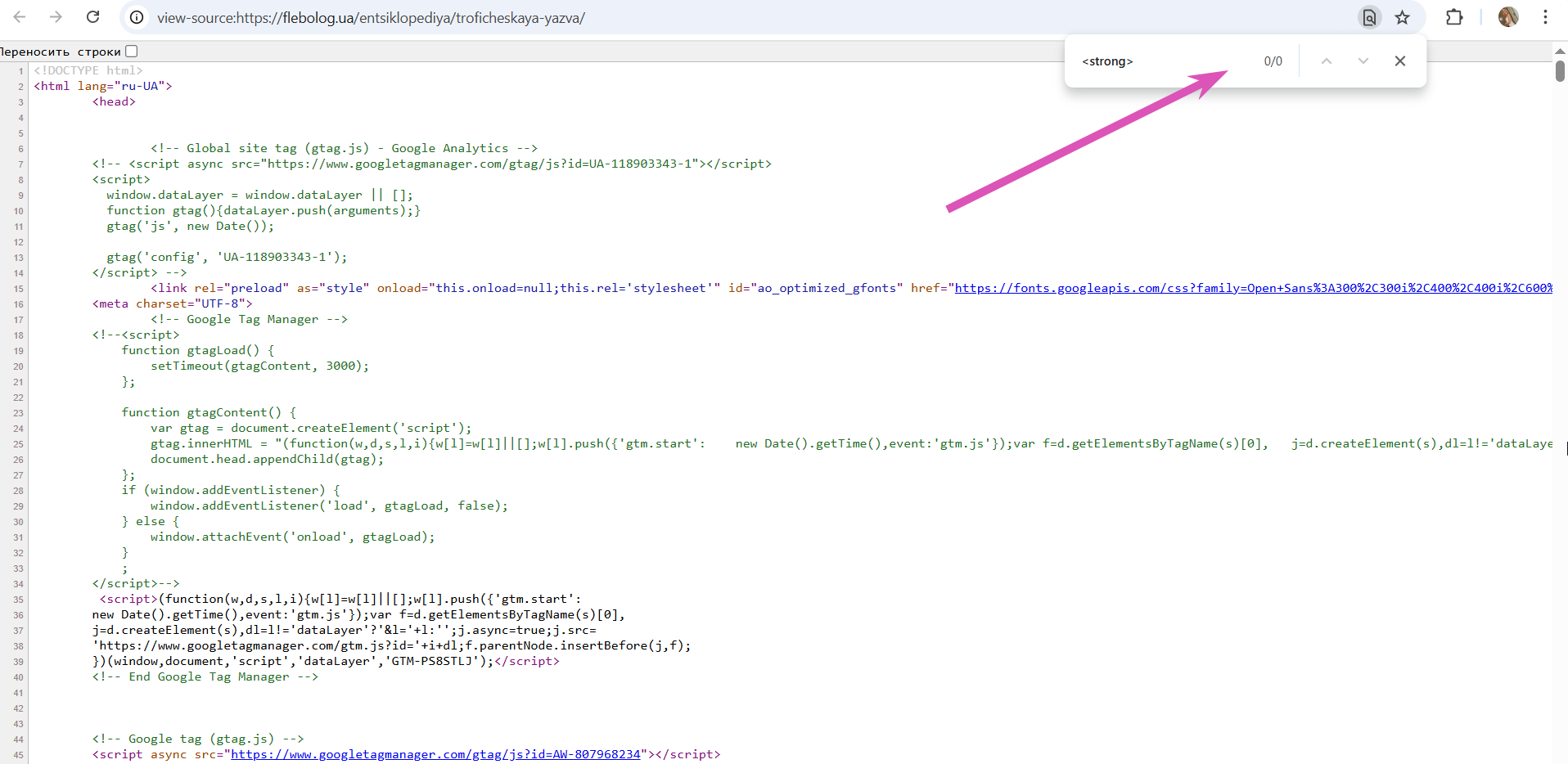This screenshot has width=1568, height=764.
Task: Click the "window.addEventListener('load', gtagLoad, false);" line
Action: coord(329,506)
